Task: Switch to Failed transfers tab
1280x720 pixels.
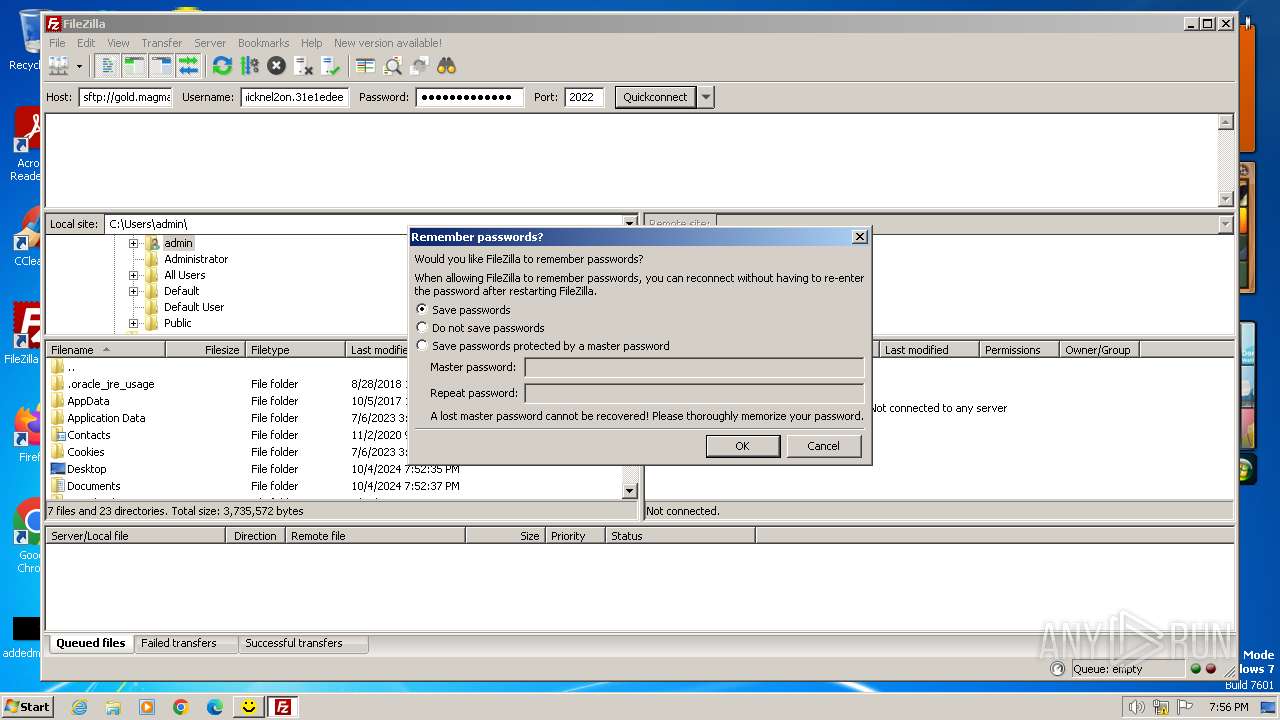Action: 179,643
